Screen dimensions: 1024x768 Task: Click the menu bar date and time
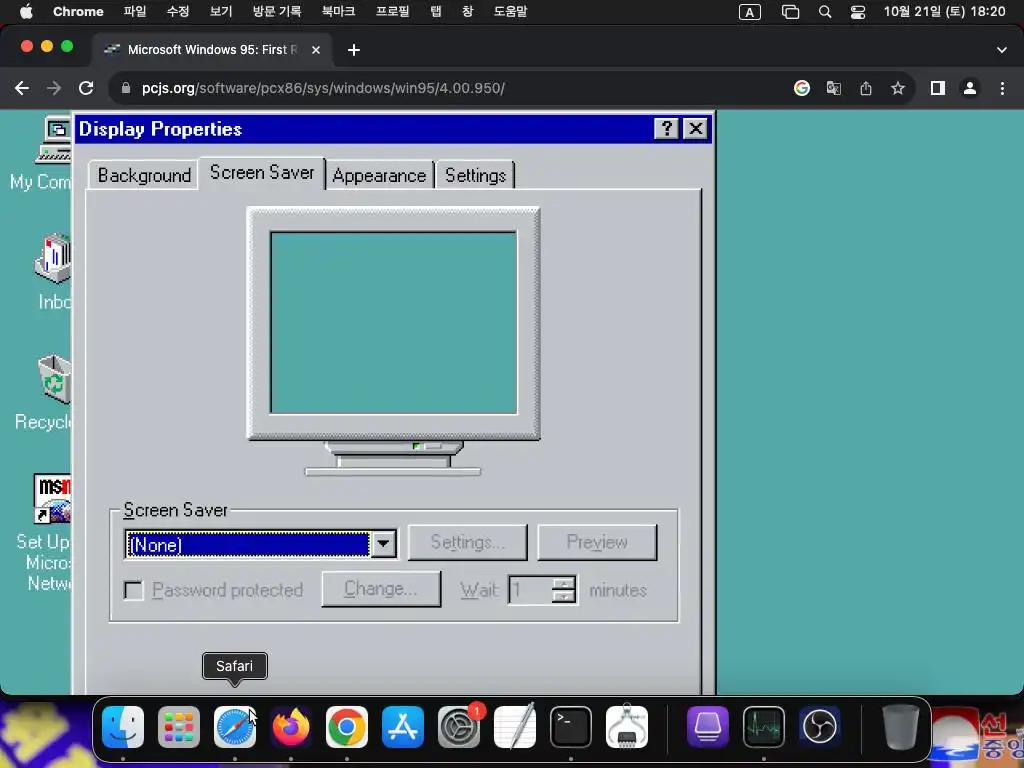944,12
